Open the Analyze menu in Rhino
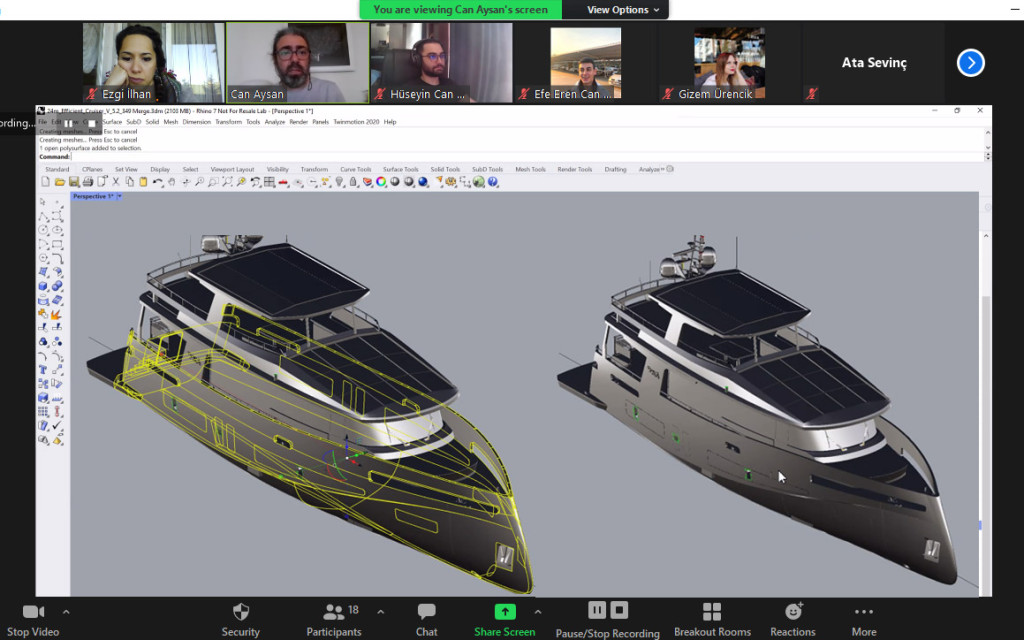 tap(274, 122)
